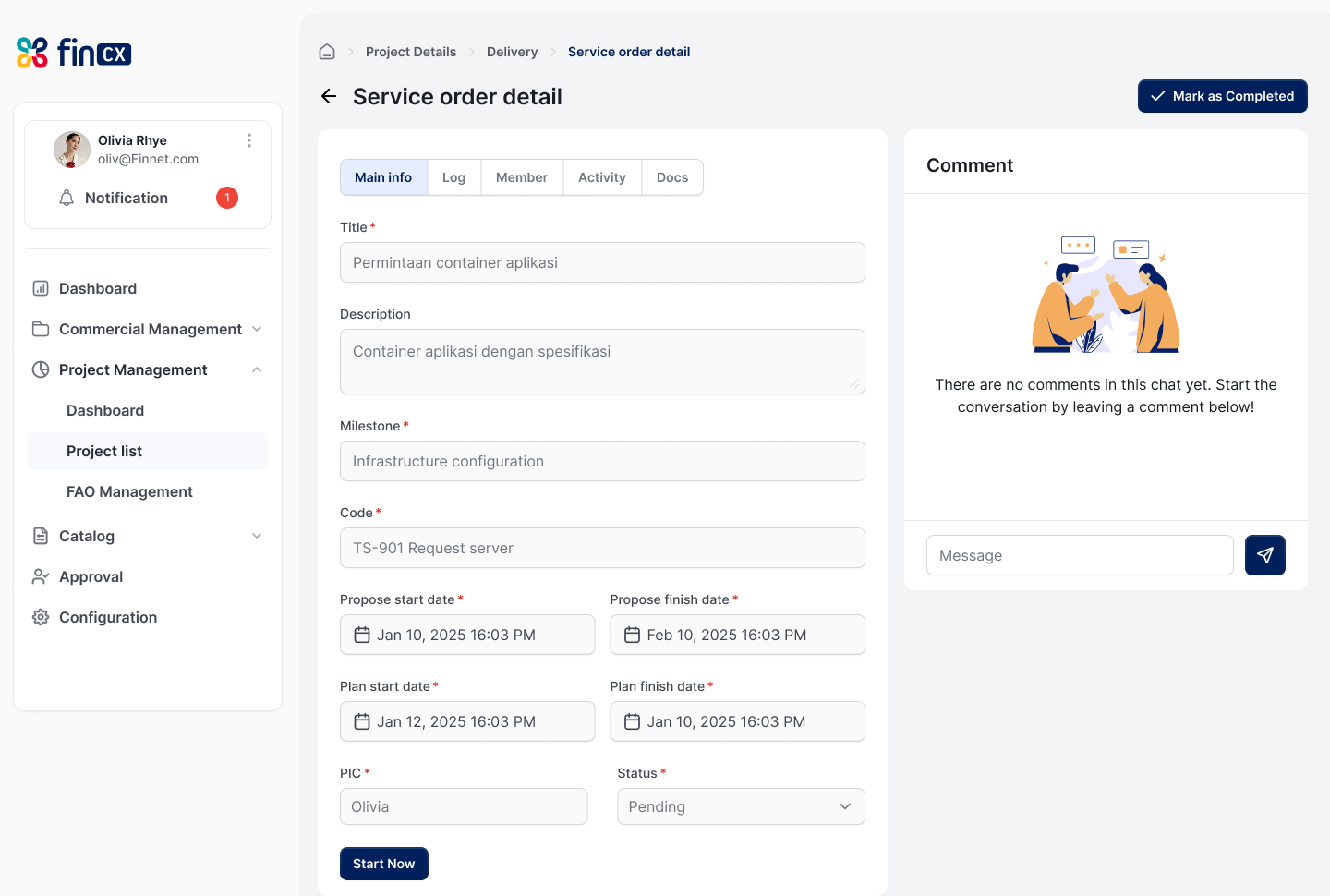1330x896 pixels.
Task: Click the Configuration gear icon
Action: pyautogui.click(x=41, y=617)
